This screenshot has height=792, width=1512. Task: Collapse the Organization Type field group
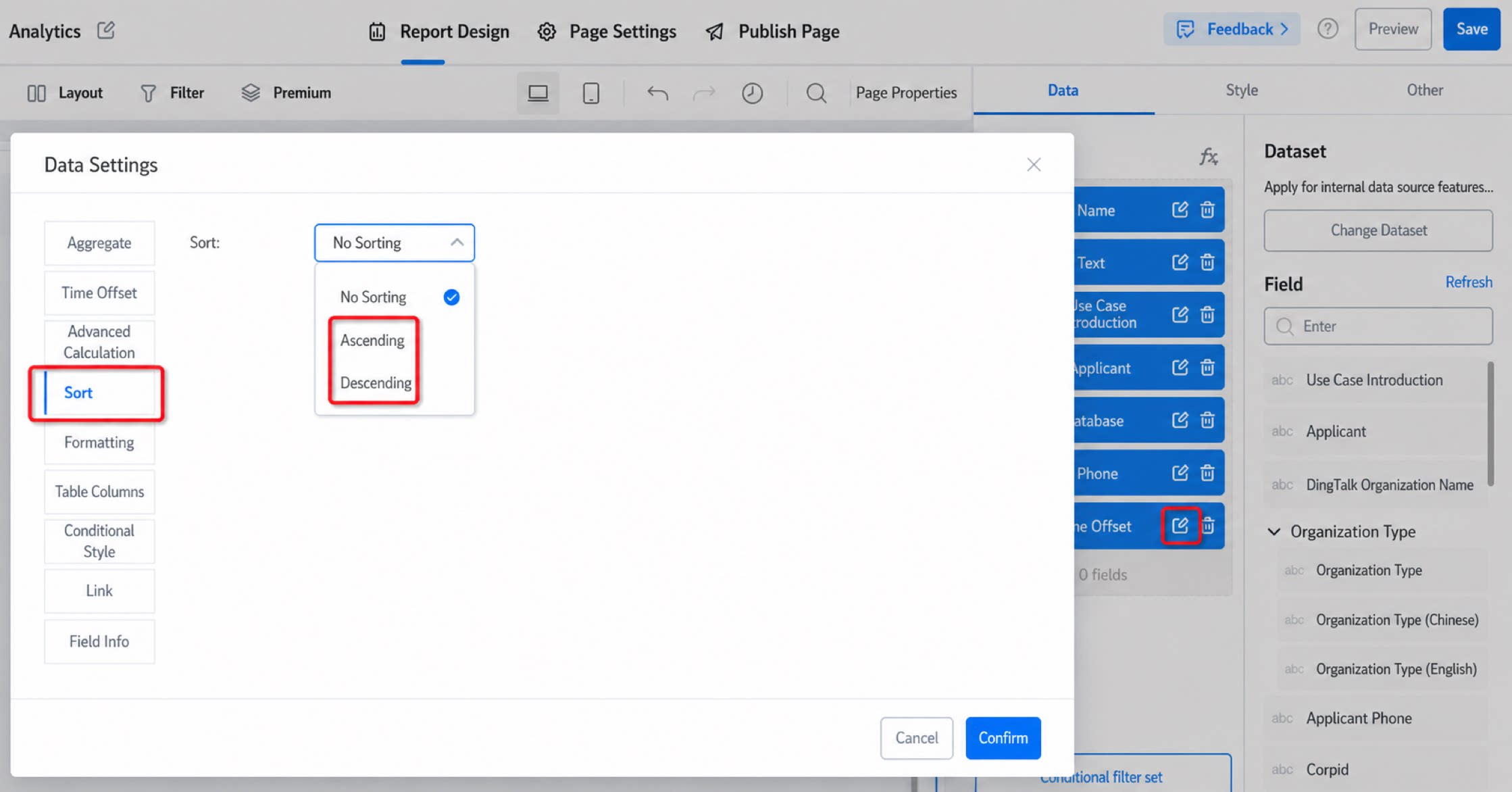pyautogui.click(x=1274, y=532)
